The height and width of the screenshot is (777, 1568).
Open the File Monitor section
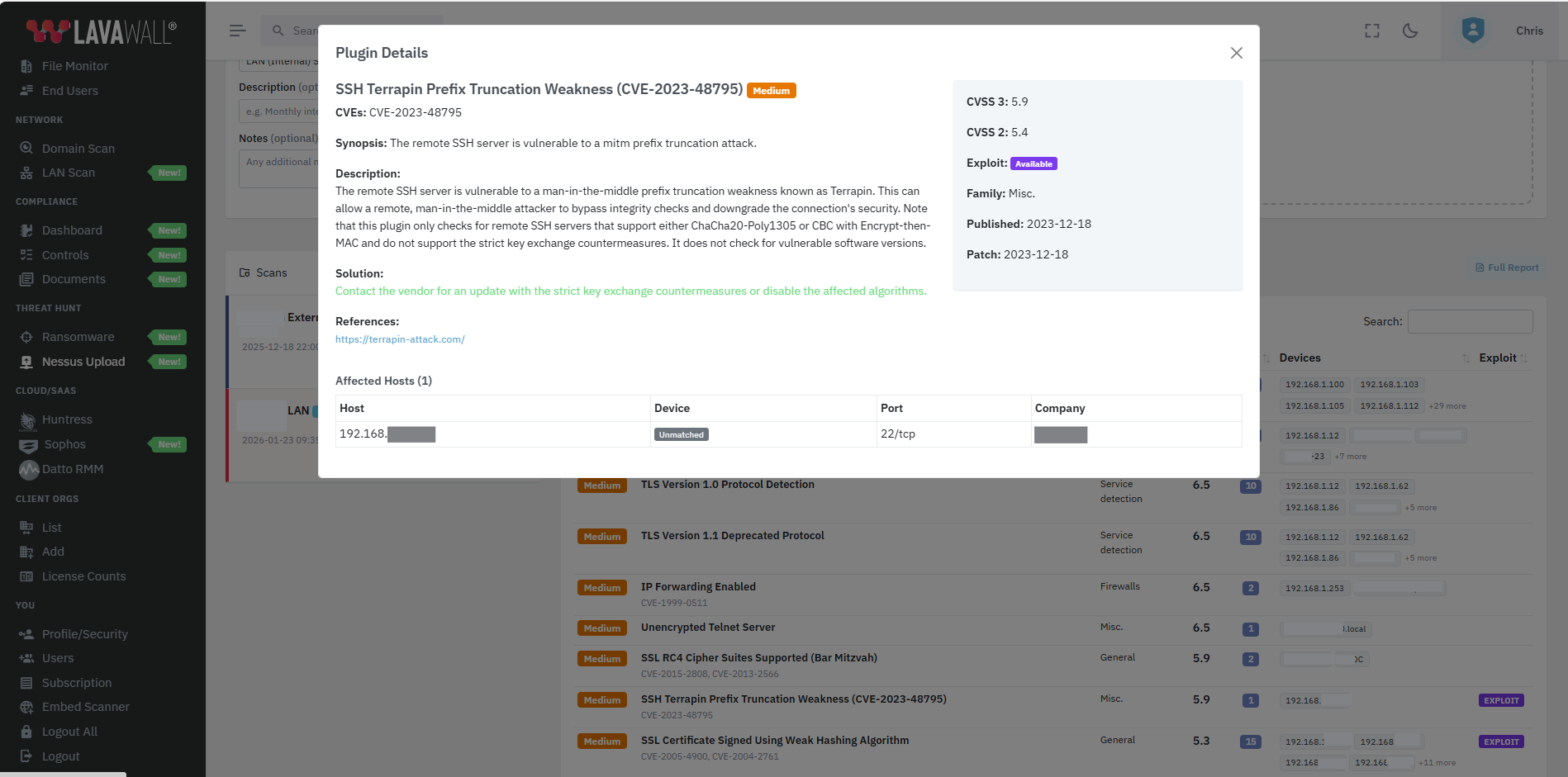[74, 65]
